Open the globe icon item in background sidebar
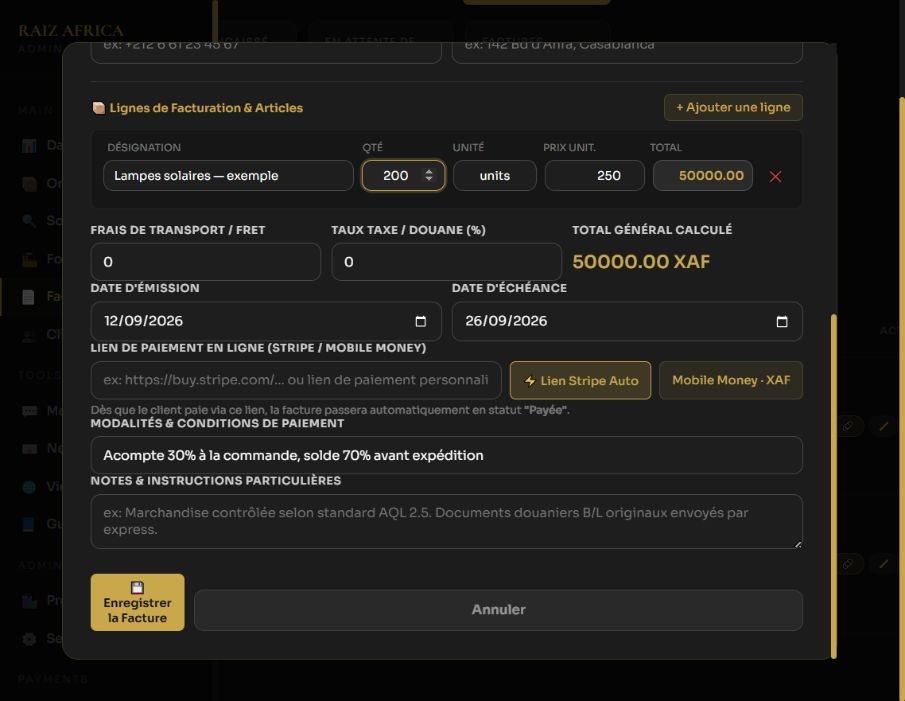905x701 pixels. click(x=29, y=486)
